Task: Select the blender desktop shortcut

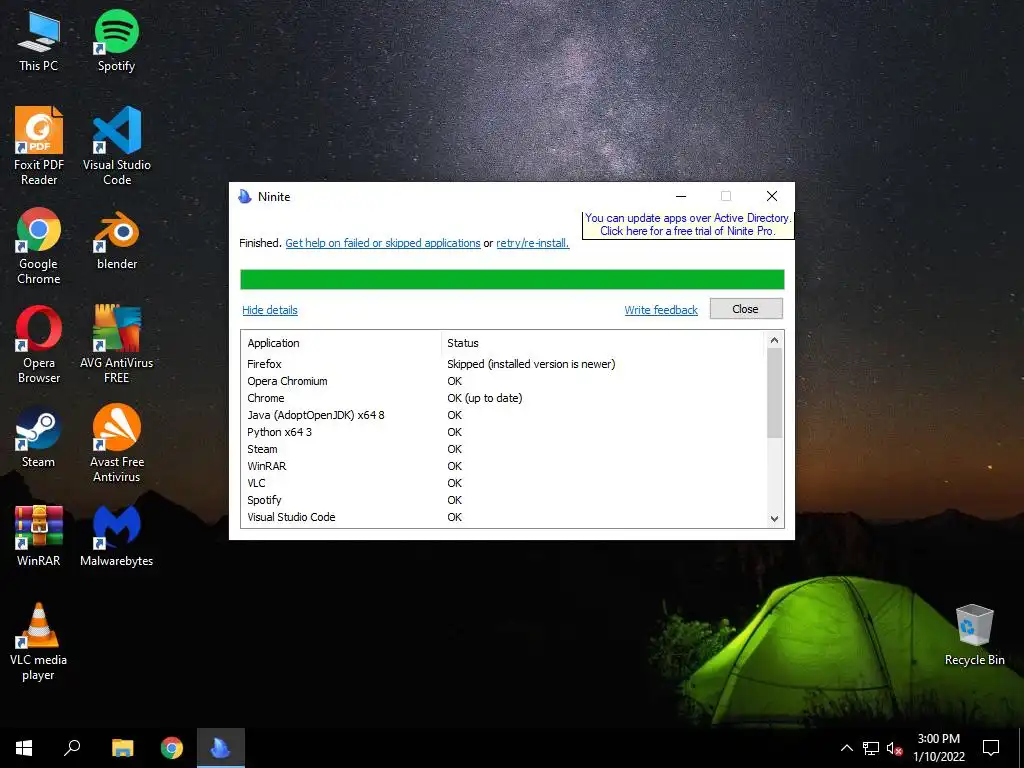Action: tap(116, 240)
